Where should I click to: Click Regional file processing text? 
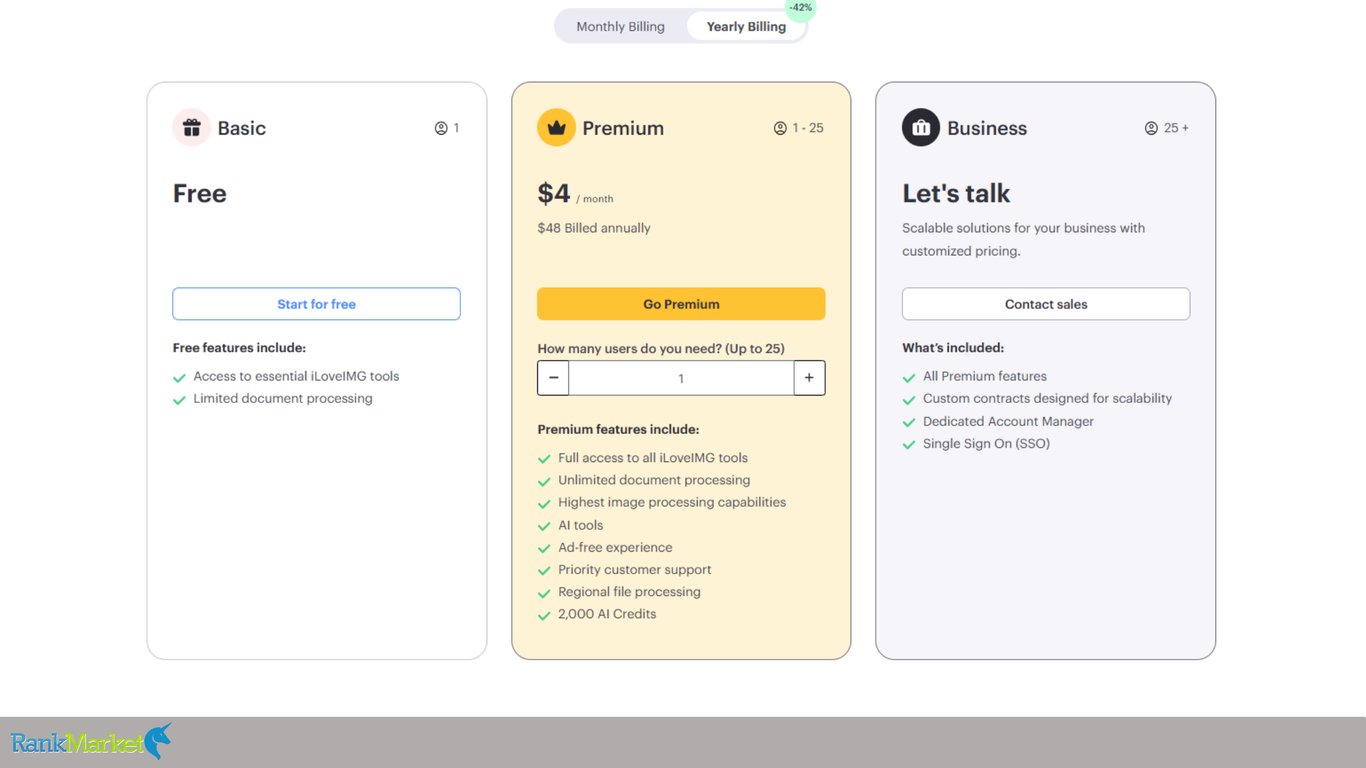[629, 592]
